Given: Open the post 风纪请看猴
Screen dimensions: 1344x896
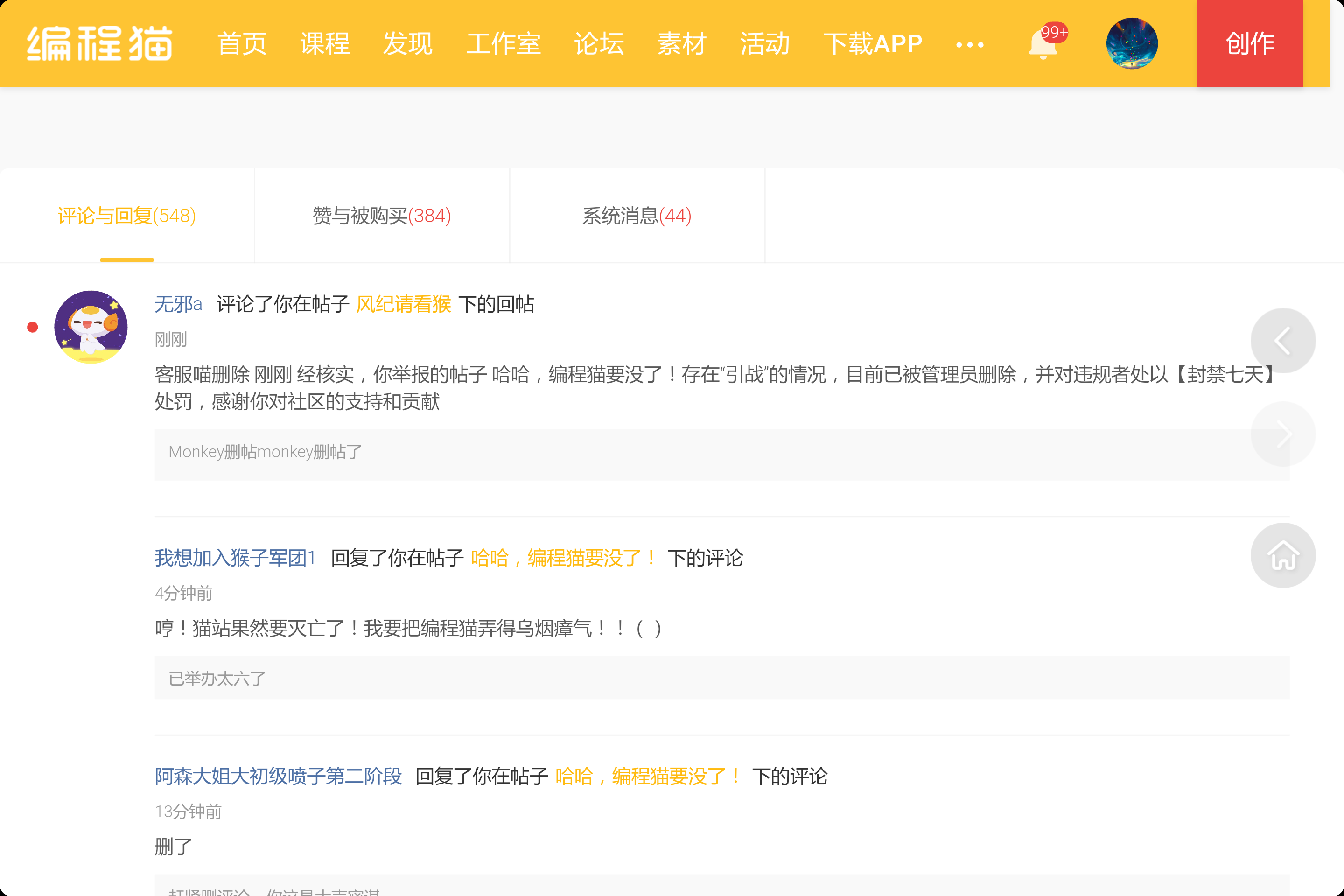Looking at the screenshot, I should click(x=403, y=304).
